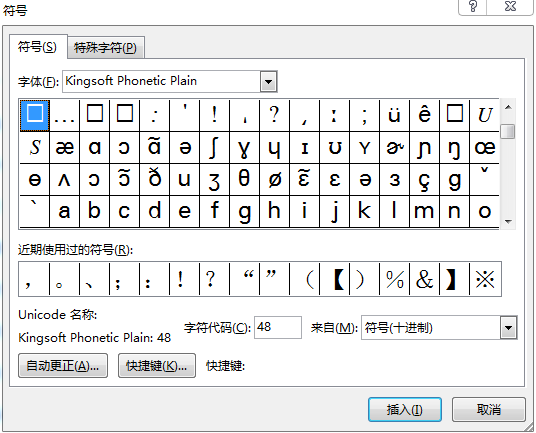Choose the ɲ (palatal n) symbol
The height and width of the screenshot is (433, 536).
click(x=424, y=148)
